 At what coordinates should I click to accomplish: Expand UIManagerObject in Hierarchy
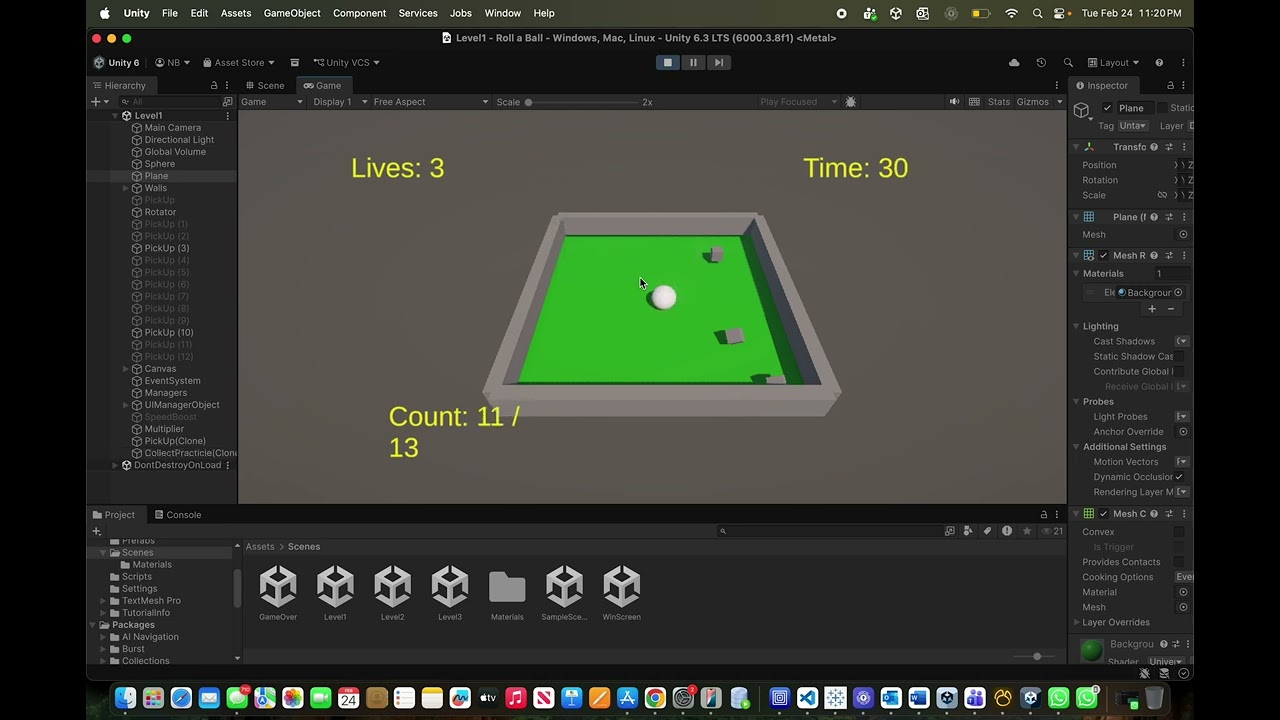click(125, 405)
